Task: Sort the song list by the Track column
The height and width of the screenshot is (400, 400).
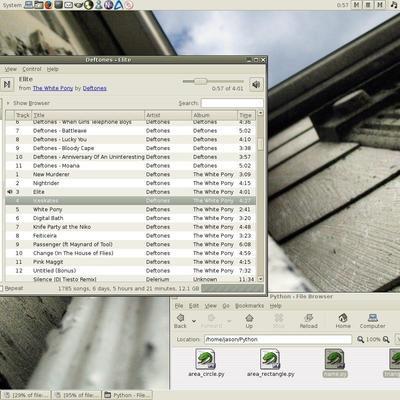Action: pyautogui.click(x=23, y=115)
